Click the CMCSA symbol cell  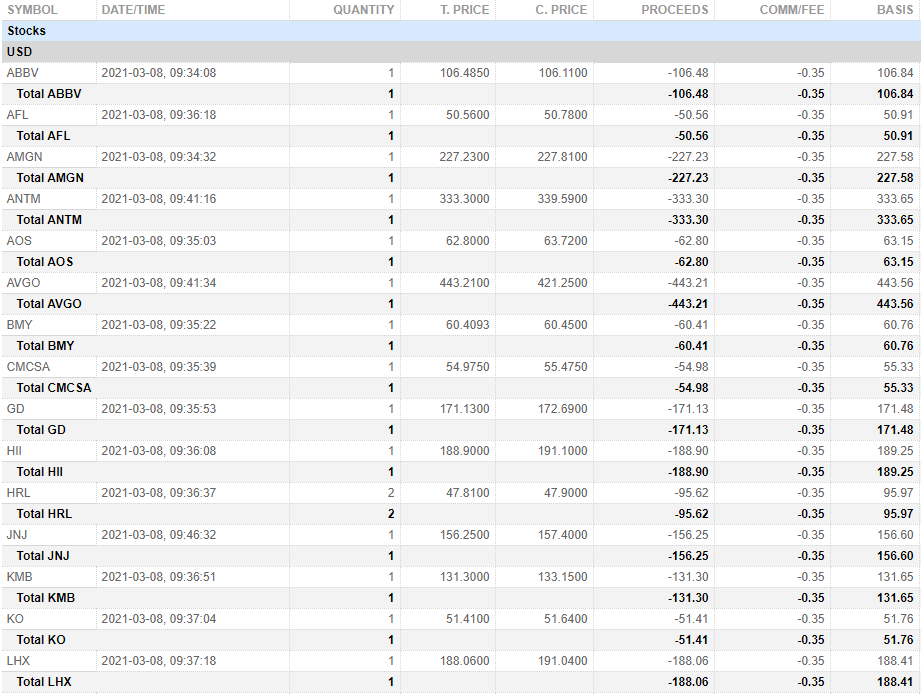28,367
